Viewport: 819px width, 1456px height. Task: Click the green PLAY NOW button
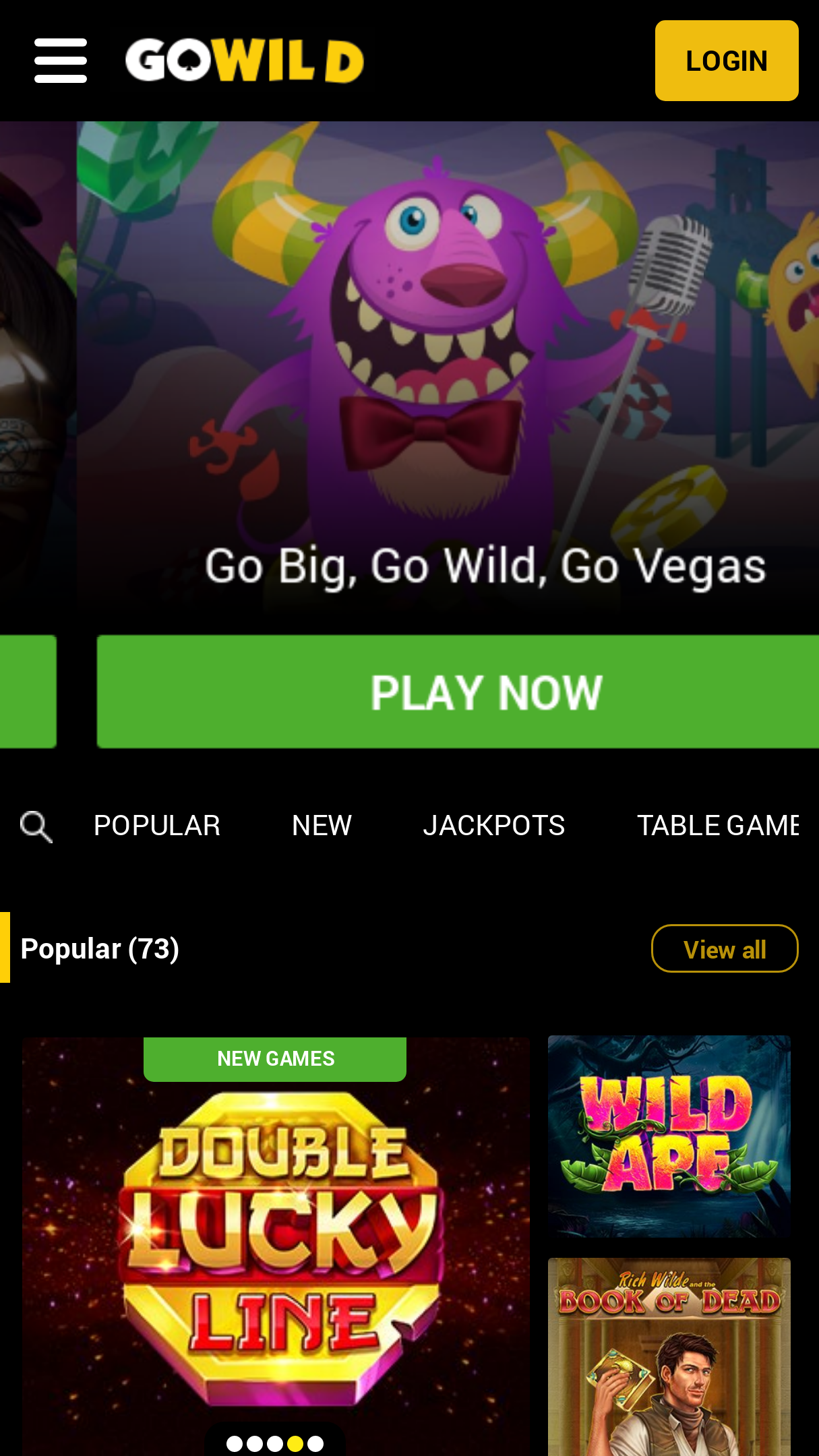[458, 692]
